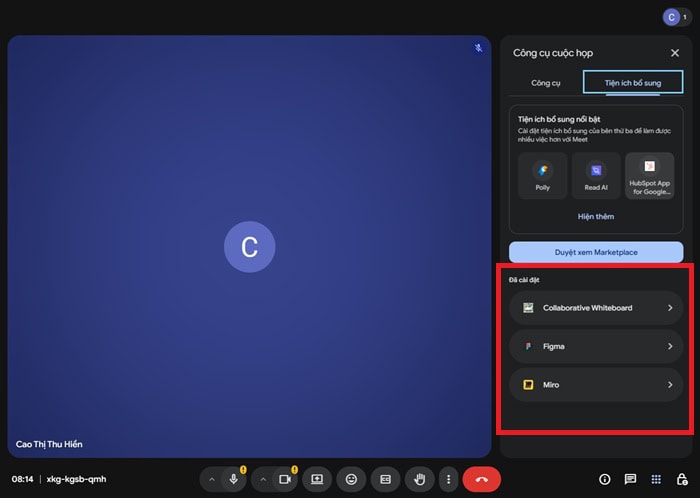
Task: Raise hand using the hand icon
Action: coord(420,480)
